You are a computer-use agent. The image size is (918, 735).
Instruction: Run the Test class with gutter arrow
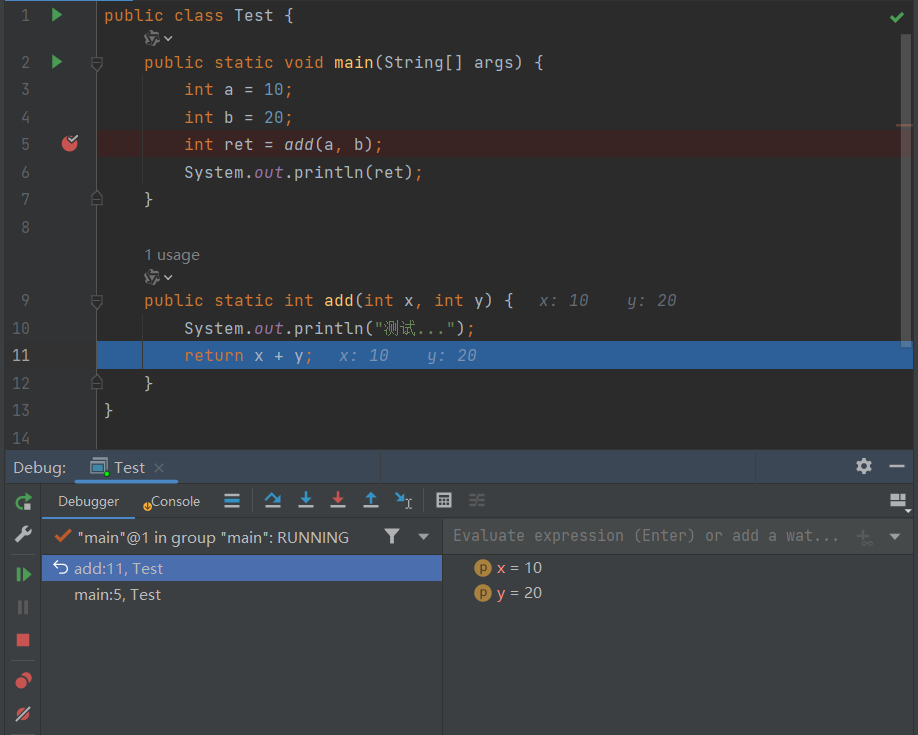[57, 15]
